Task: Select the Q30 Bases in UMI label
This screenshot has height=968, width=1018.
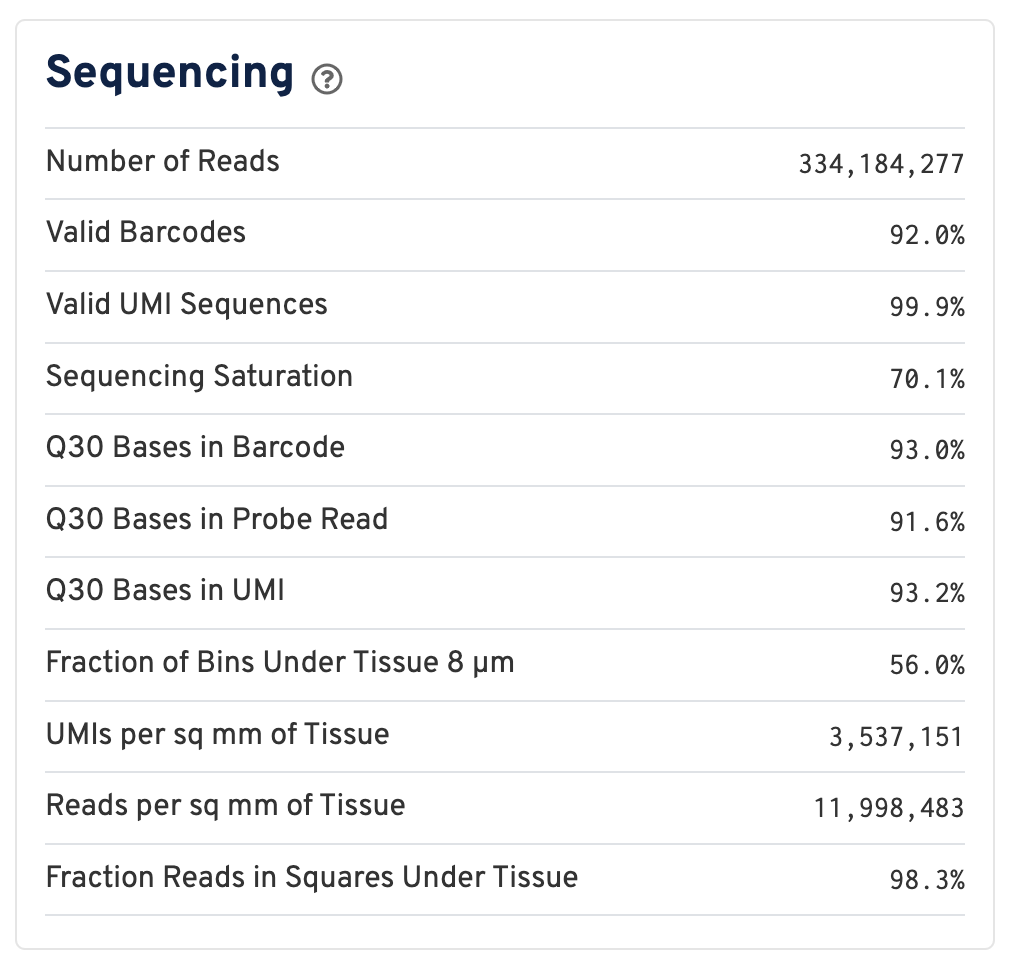Action: click(x=165, y=590)
